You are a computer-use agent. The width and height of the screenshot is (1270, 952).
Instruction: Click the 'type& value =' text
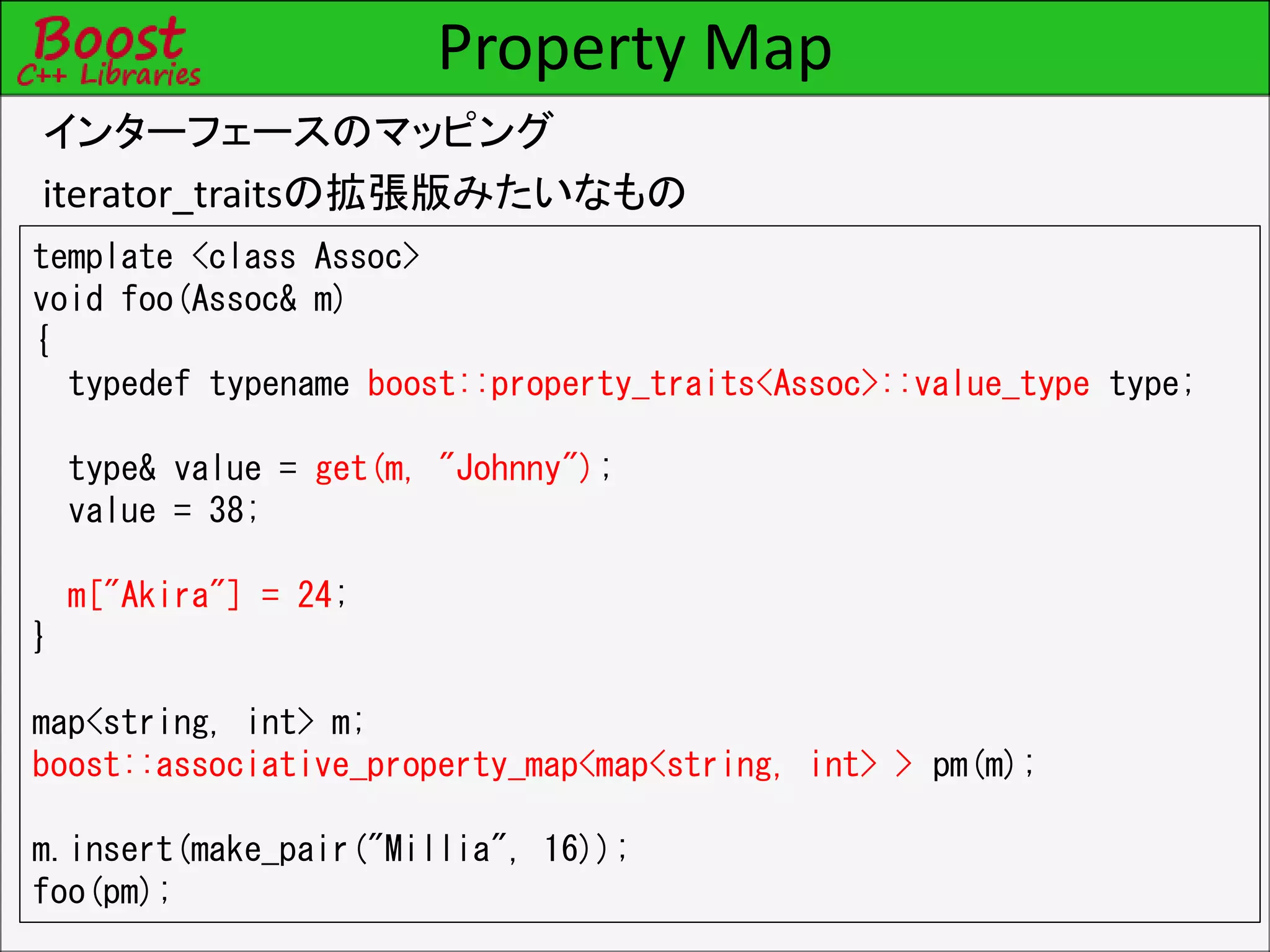click(183, 469)
